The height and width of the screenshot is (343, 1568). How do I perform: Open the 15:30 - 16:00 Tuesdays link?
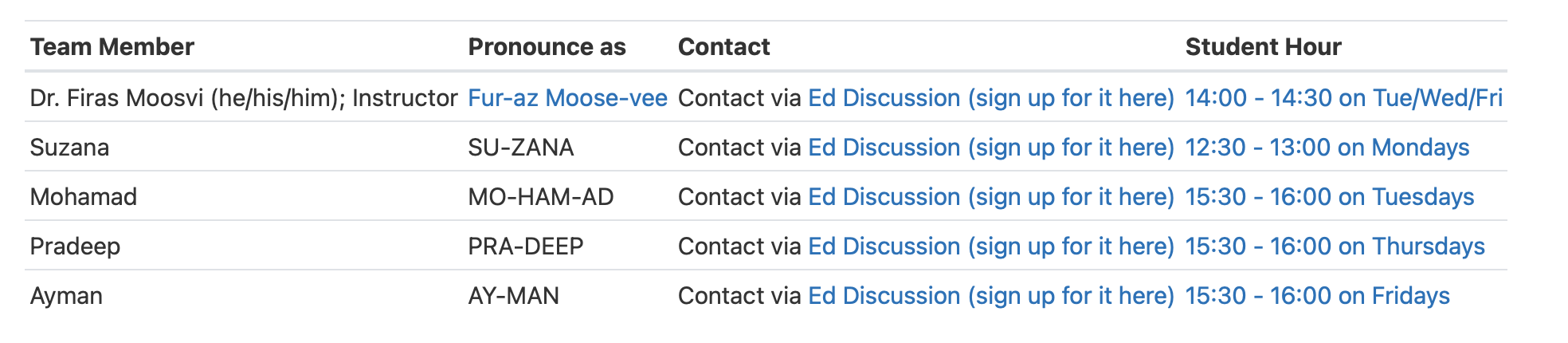coord(1330,197)
